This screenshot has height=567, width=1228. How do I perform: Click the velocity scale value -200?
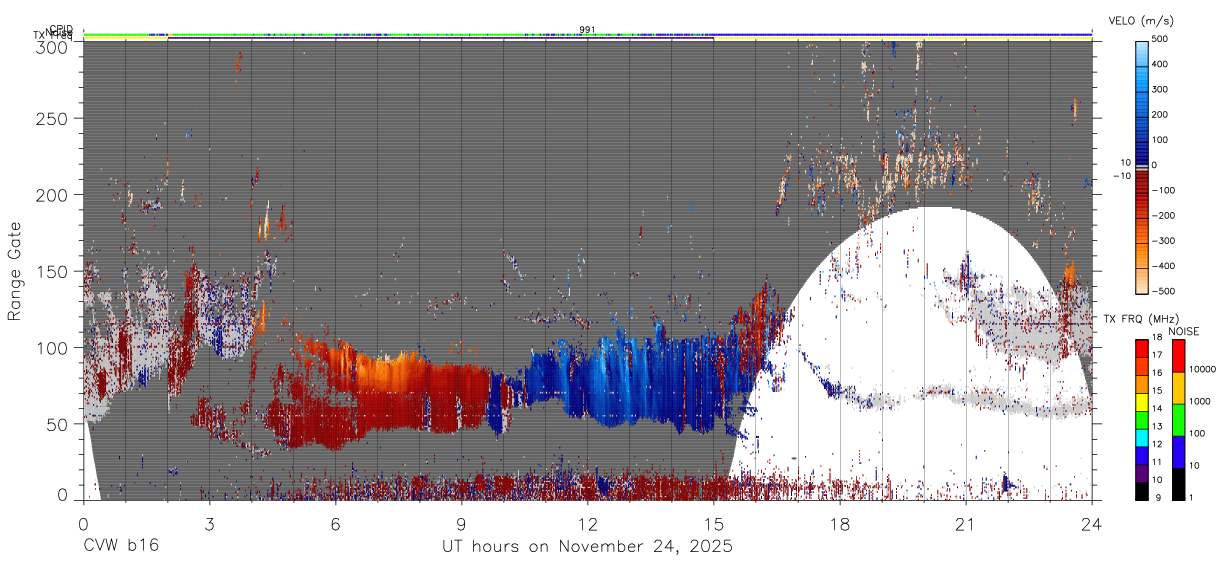[1163, 216]
